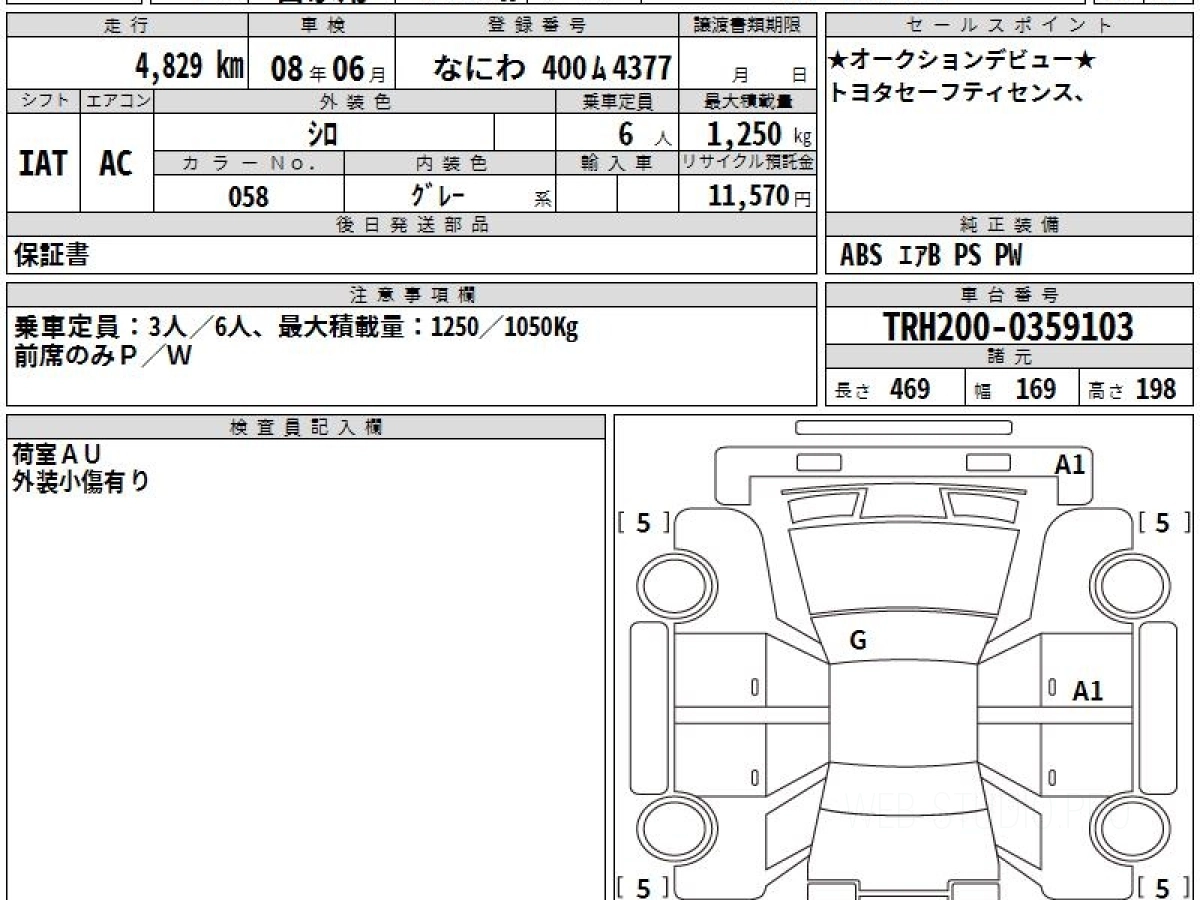Click the "純正装備" header
Screen dimensions: 1200x900
click(x=1009, y=225)
